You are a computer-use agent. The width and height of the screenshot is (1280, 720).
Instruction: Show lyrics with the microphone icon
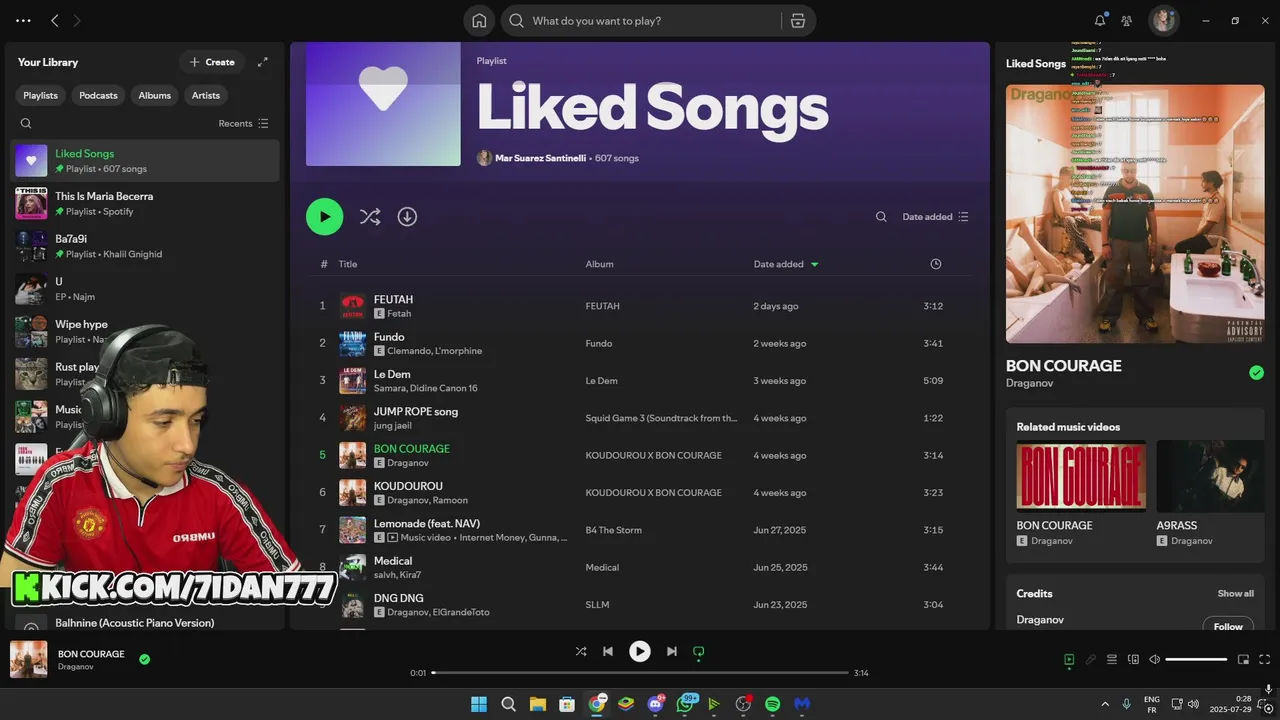pyautogui.click(x=1091, y=659)
